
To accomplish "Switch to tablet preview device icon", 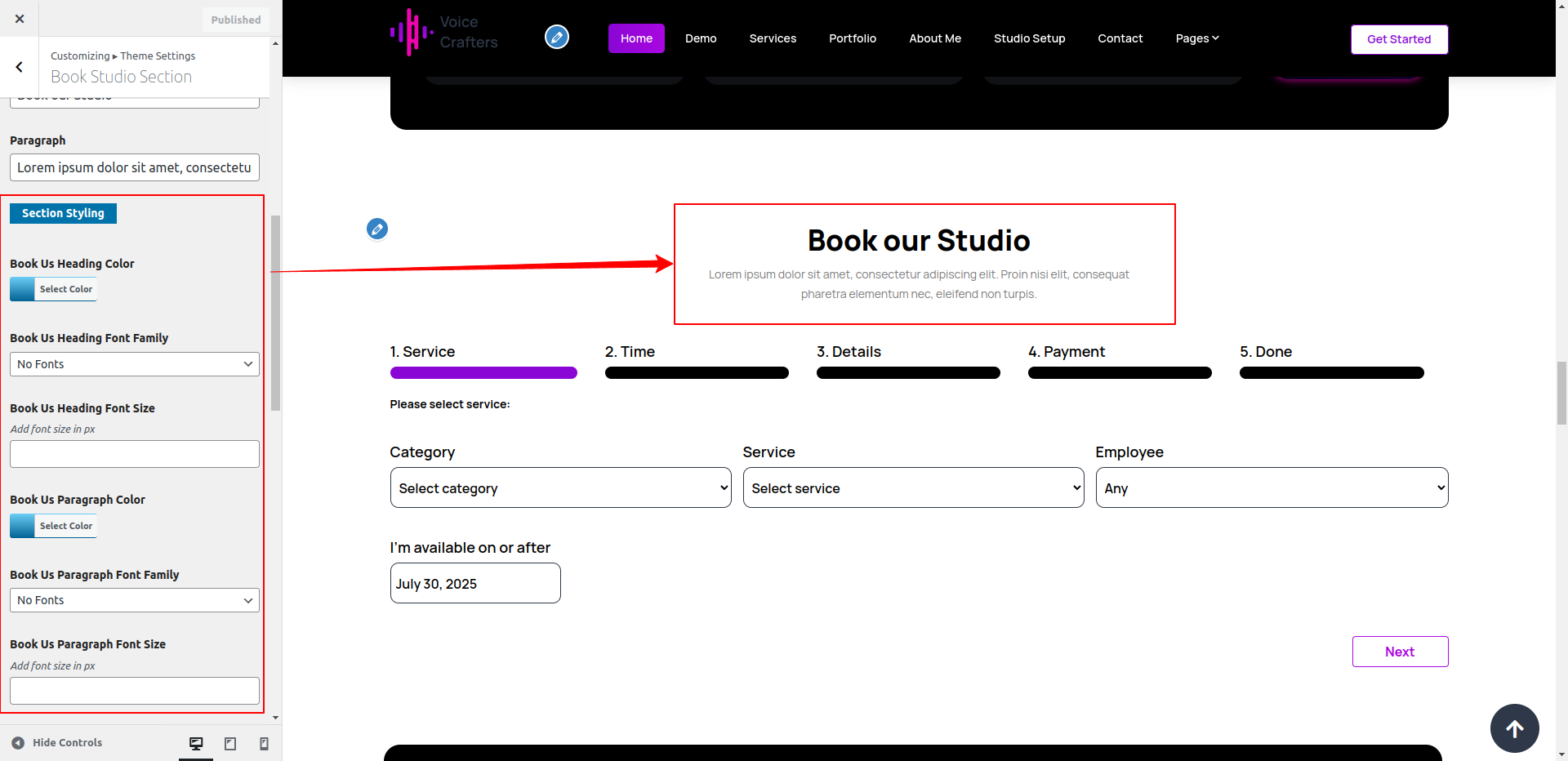I will pyautogui.click(x=230, y=743).
